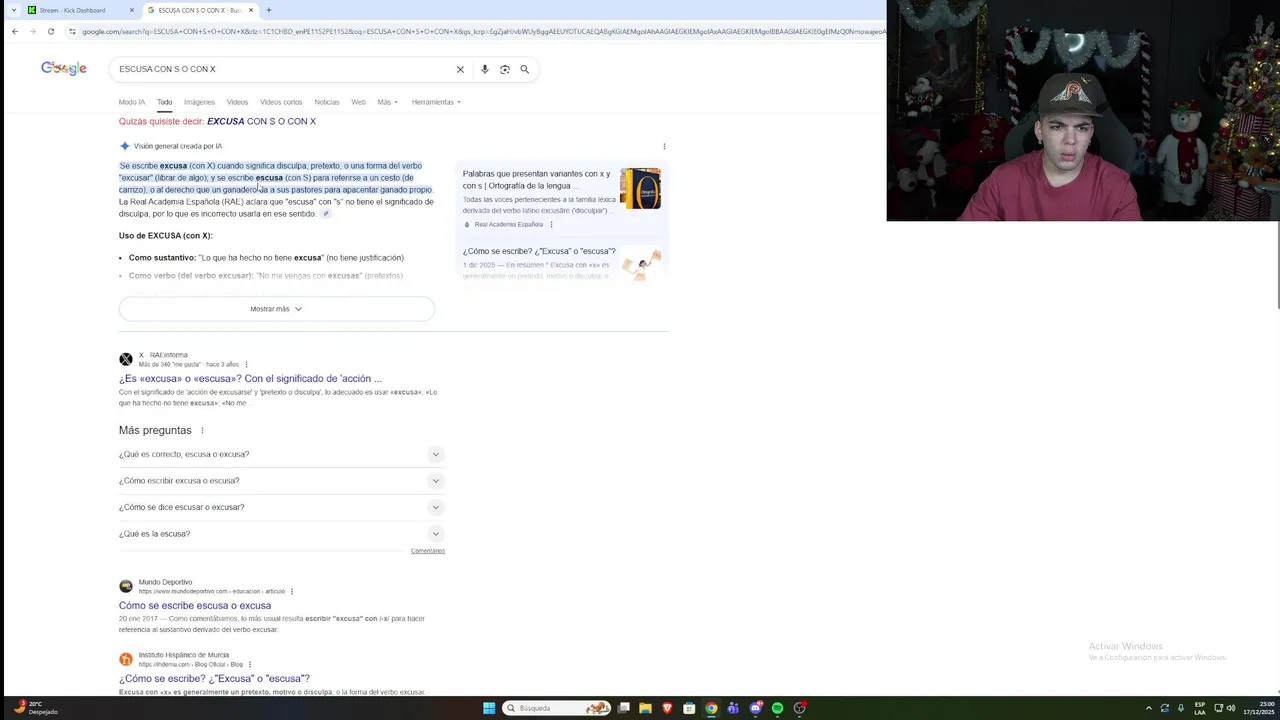The width and height of the screenshot is (1280, 720).
Task: Expand AI overview with Mostrar más
Action: 276,309
